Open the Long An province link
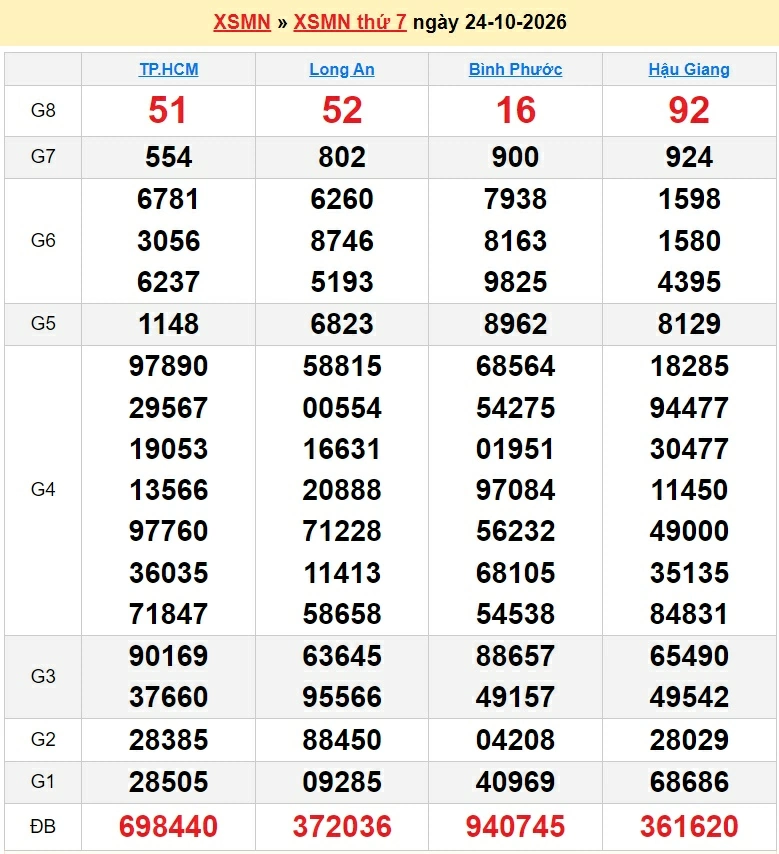 342,69
